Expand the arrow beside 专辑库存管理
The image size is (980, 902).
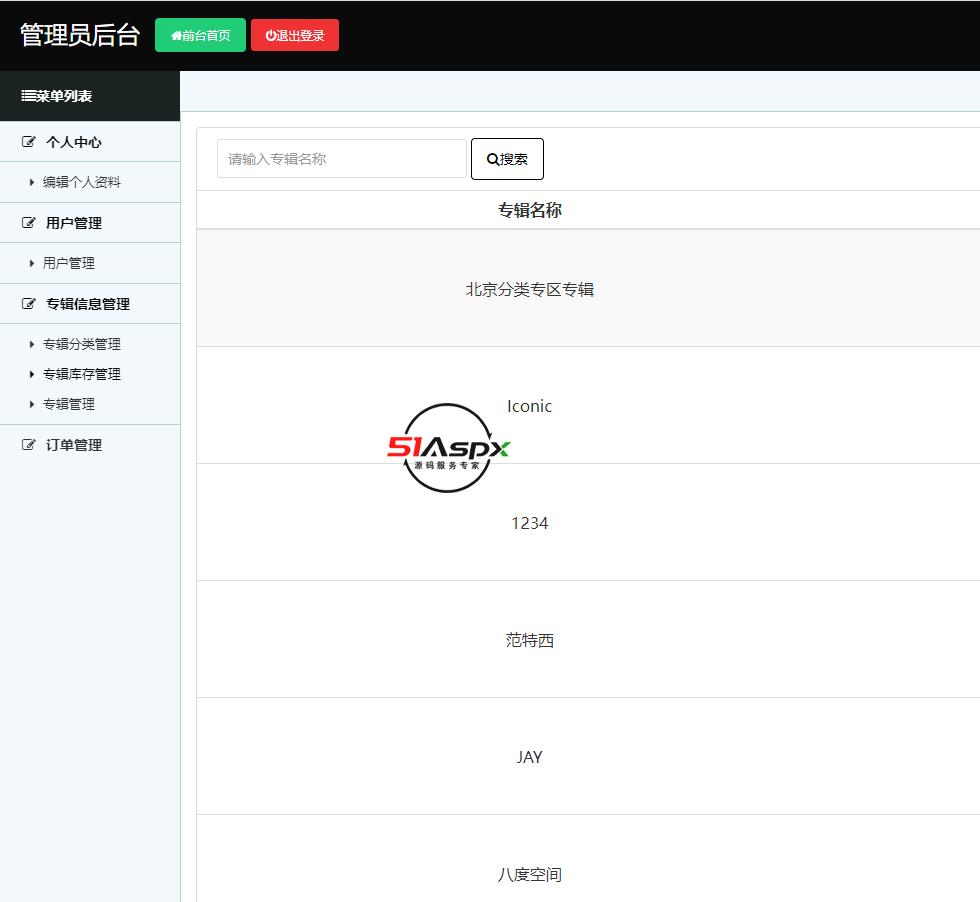(32, 374)
